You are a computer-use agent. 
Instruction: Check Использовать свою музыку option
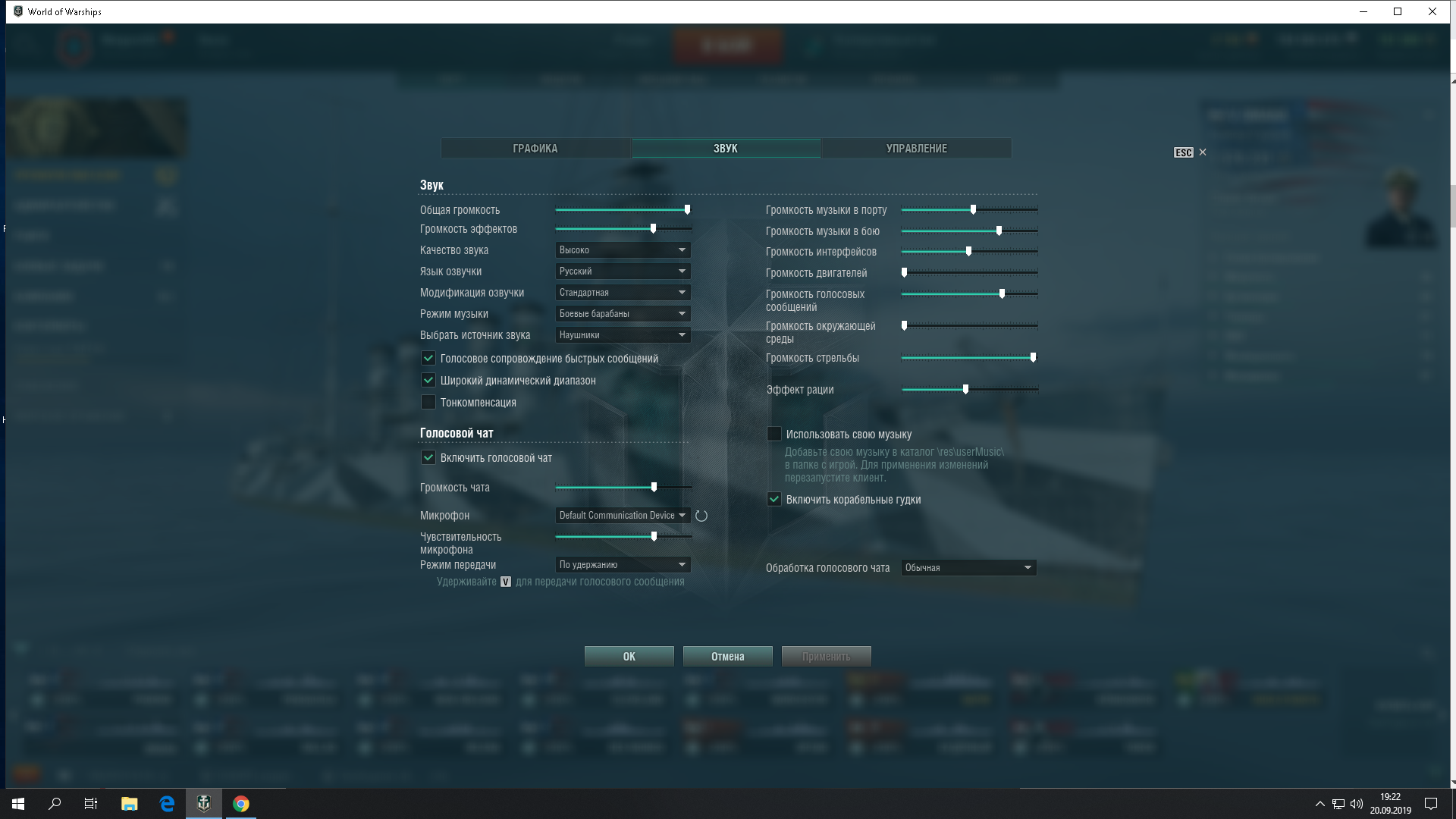coord(774,435)
